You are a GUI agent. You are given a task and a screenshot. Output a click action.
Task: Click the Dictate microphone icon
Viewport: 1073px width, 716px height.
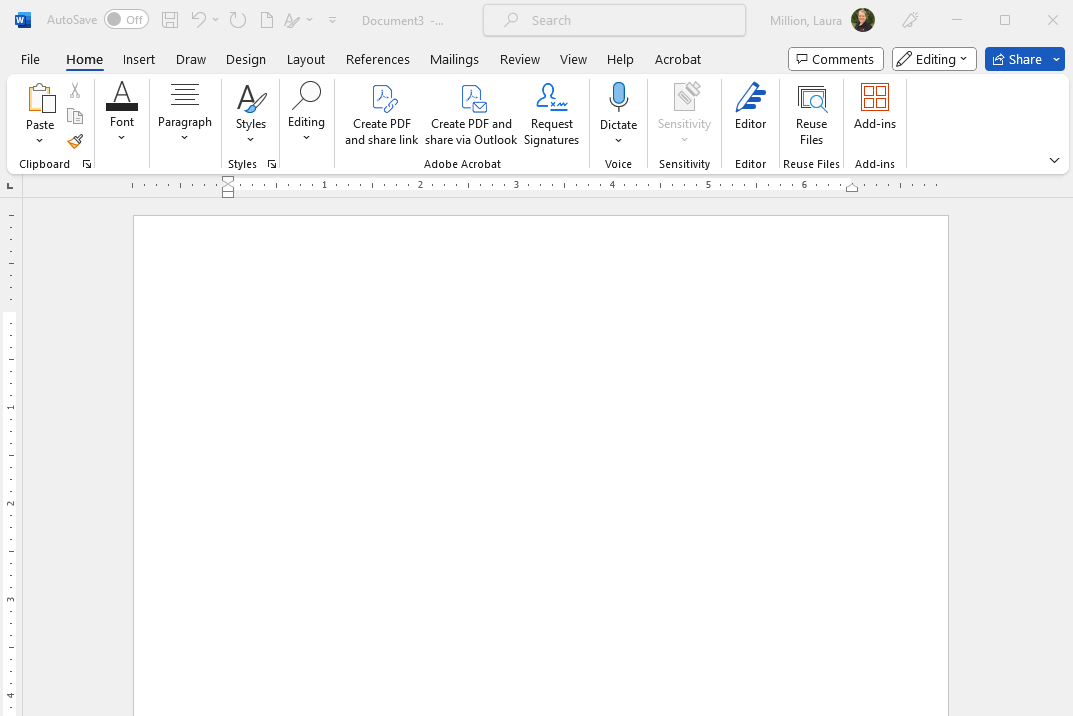618,98
